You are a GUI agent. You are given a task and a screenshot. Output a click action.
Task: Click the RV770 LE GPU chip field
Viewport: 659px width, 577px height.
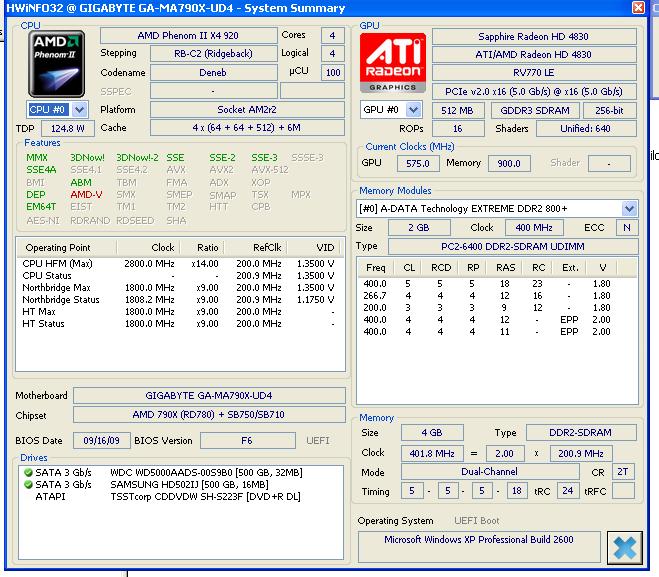coord(534,73)
